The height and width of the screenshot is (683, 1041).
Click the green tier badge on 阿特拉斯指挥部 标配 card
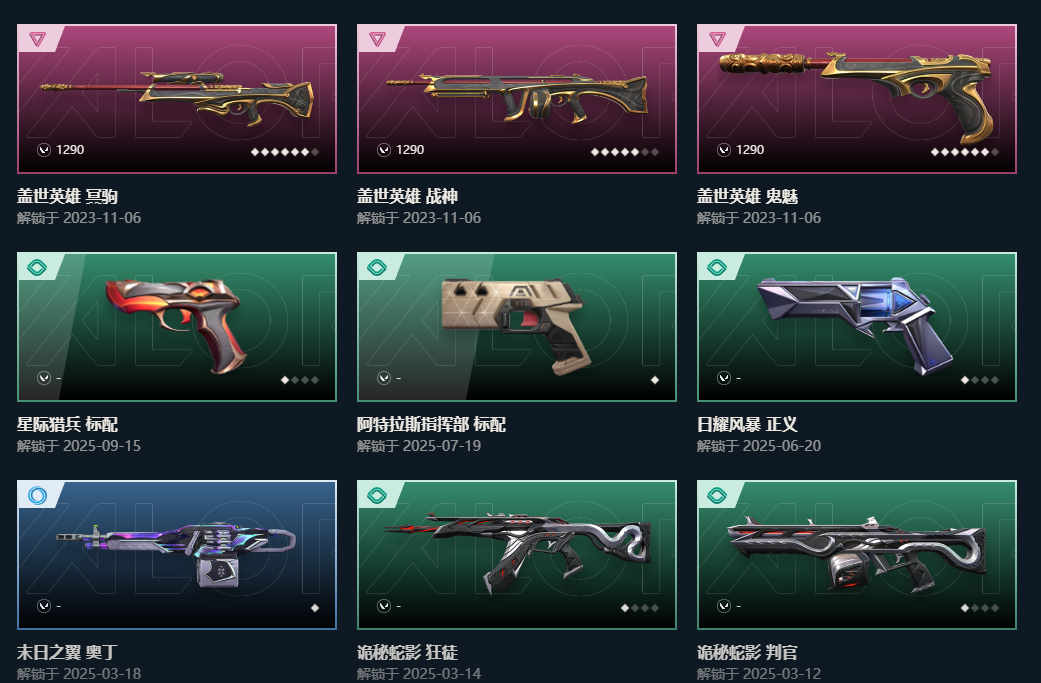tap(377, 267)
